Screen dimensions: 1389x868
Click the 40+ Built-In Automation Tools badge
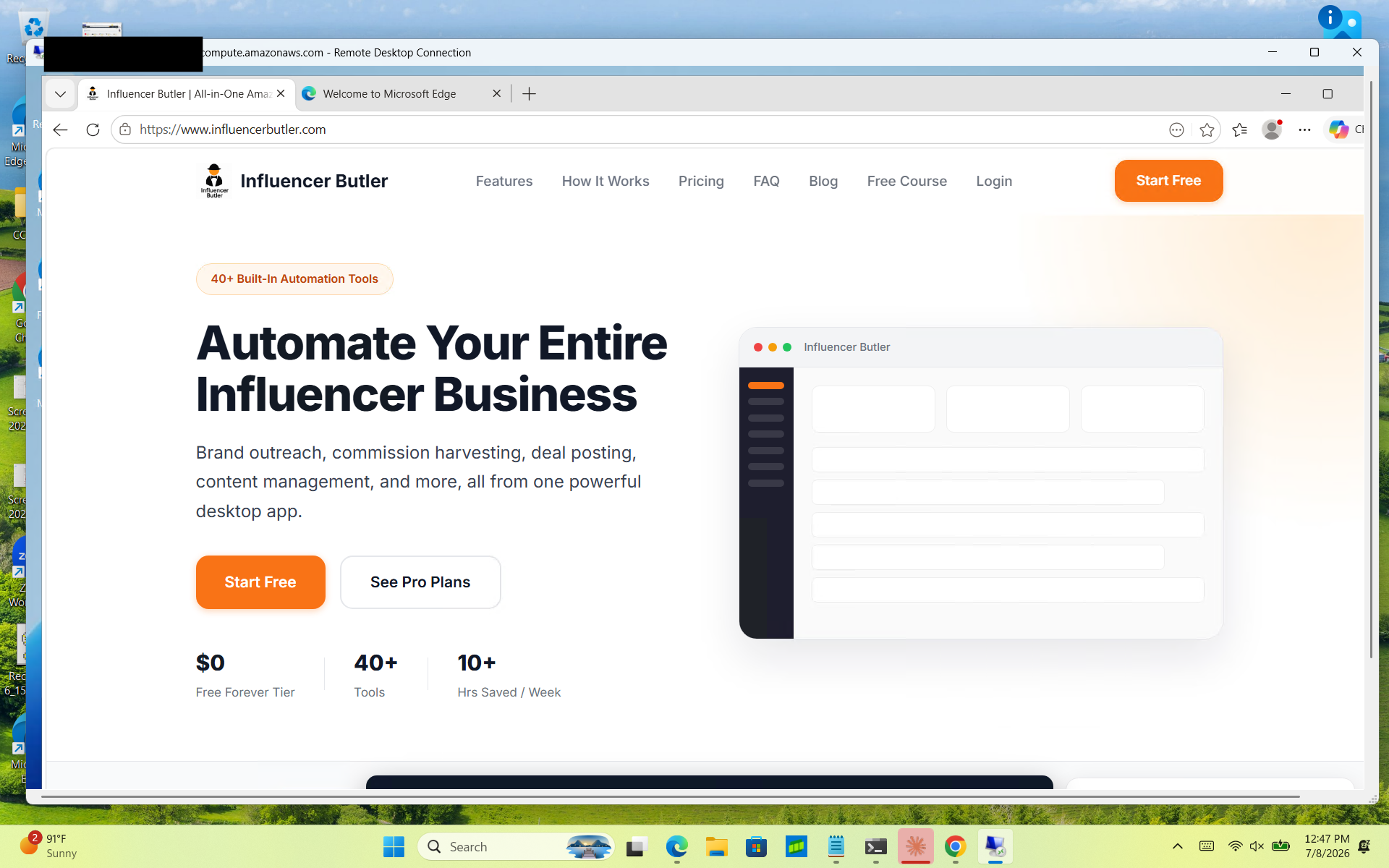coord(294,279)
